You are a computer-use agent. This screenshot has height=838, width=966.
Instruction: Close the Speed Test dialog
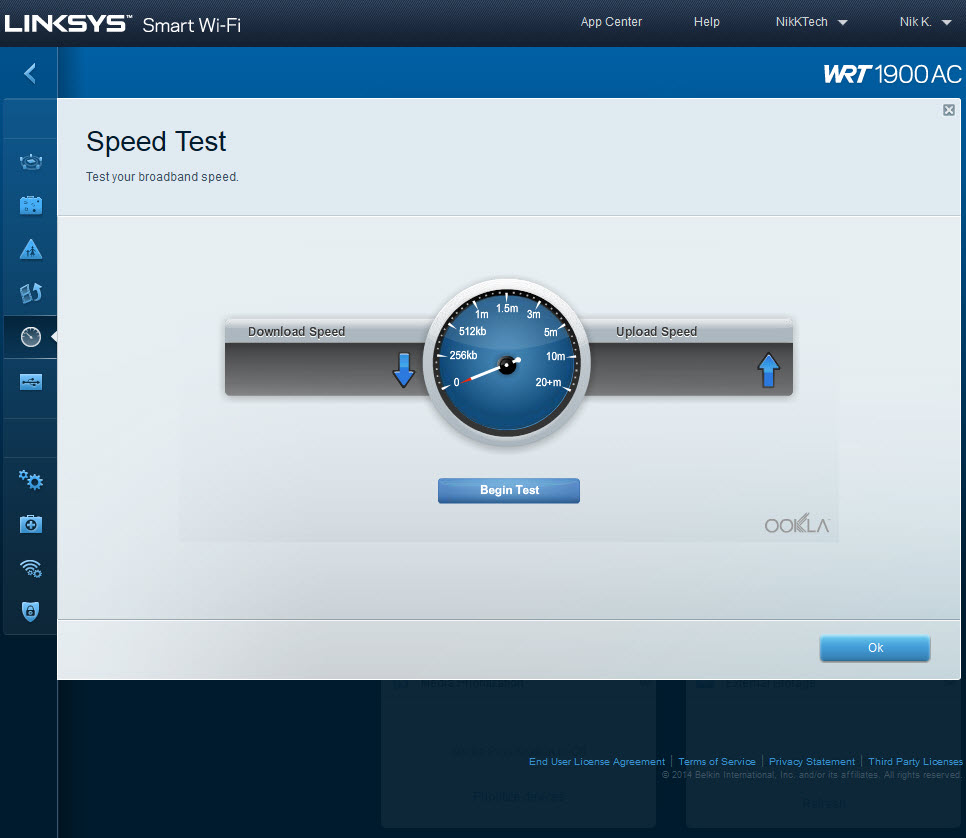coord(949,110)
